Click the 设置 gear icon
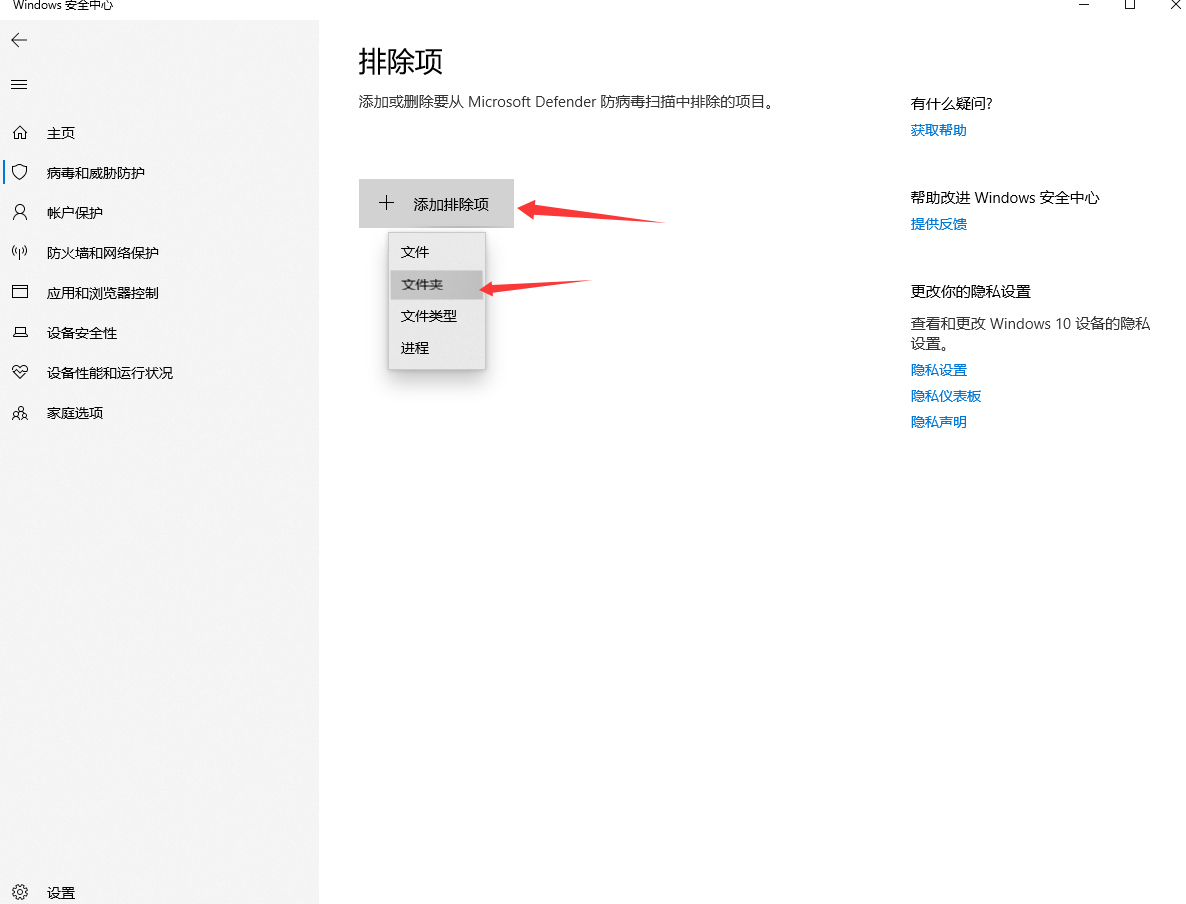Screen dimensions: 1186x904 pyautogui.click(x=21, y=892)
